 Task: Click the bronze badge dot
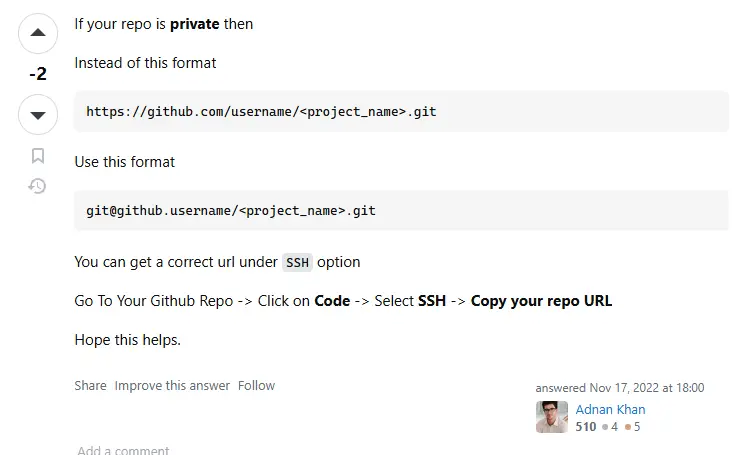(628, 427)
